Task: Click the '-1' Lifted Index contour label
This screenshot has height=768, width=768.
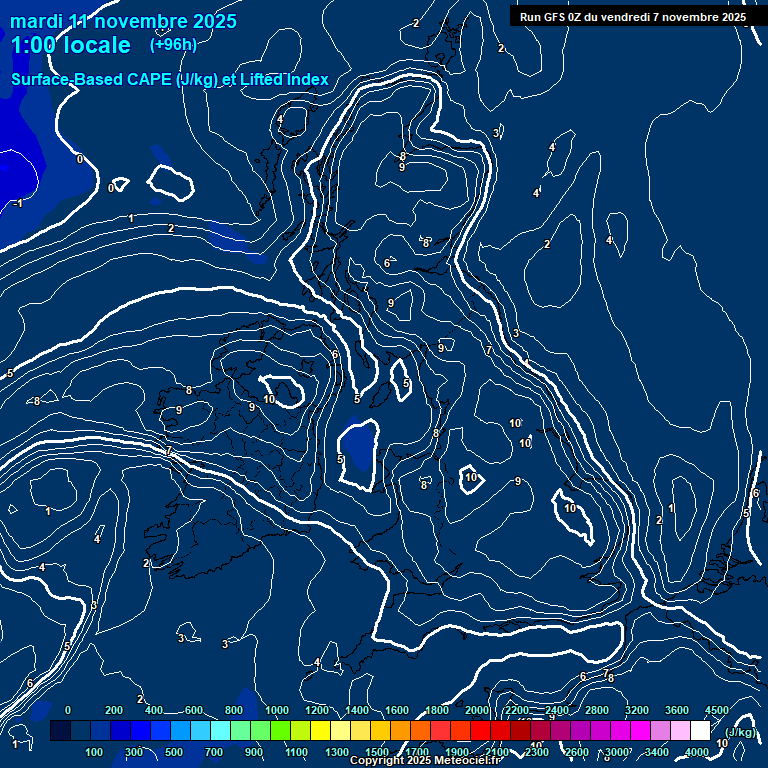Action: click(18, 203)
